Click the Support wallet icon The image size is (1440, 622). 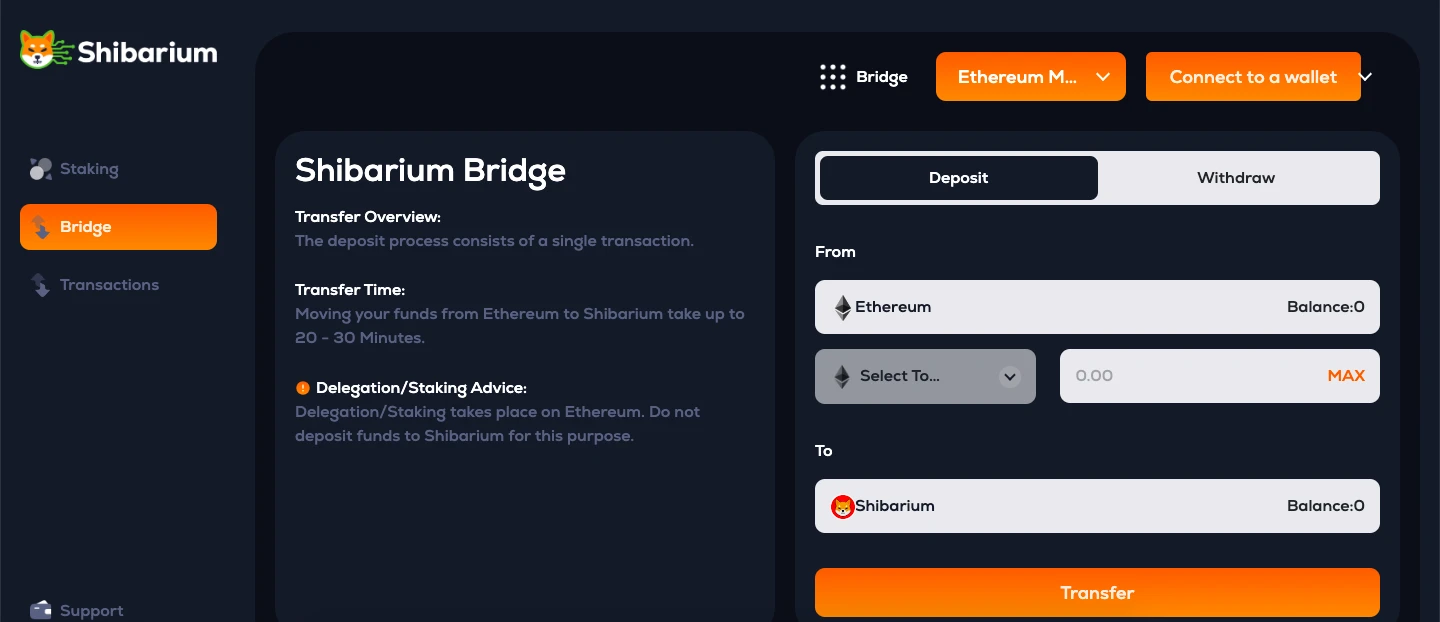click(41, 609)
